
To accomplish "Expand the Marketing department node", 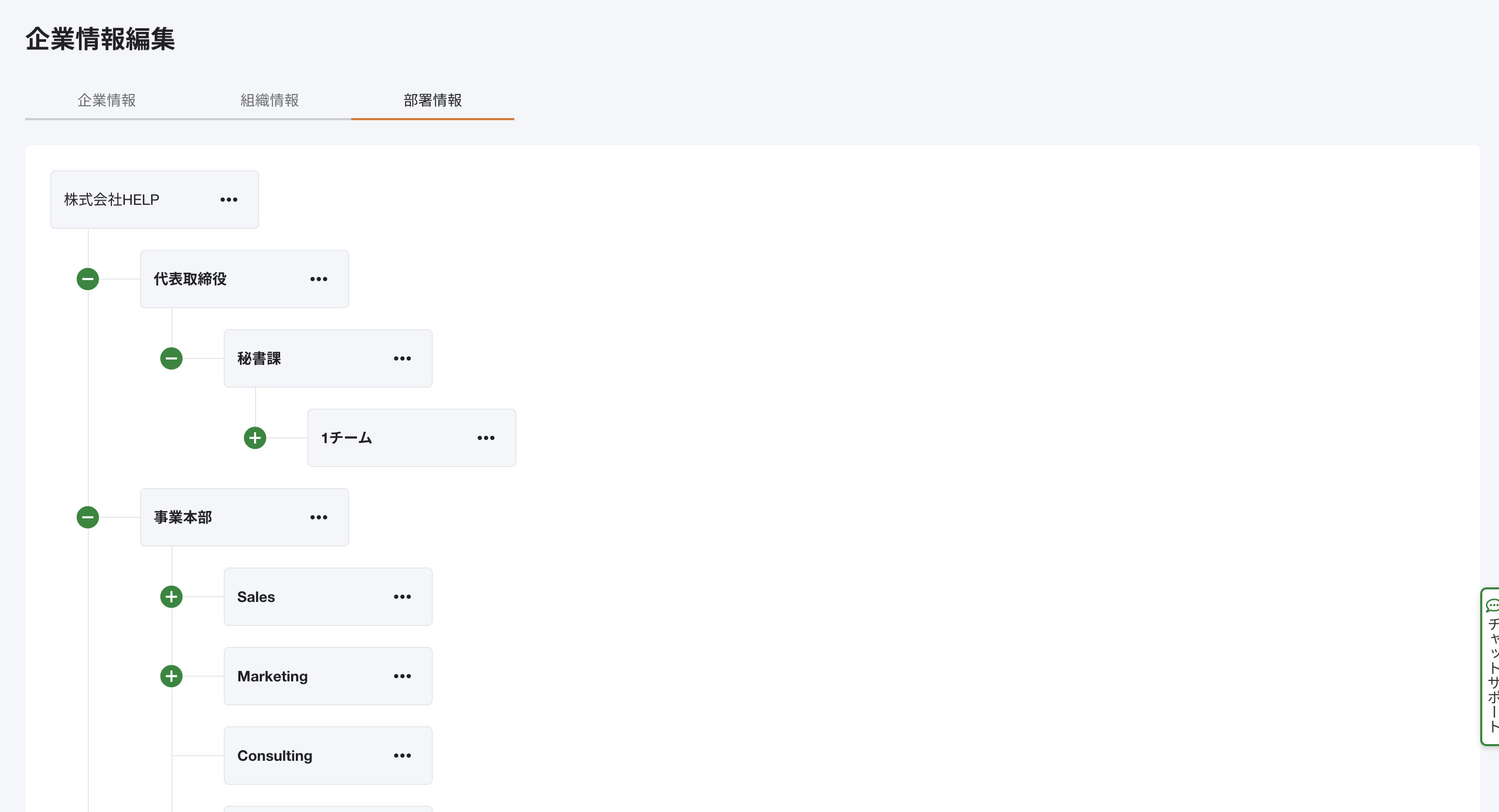I will coord(171,676).
